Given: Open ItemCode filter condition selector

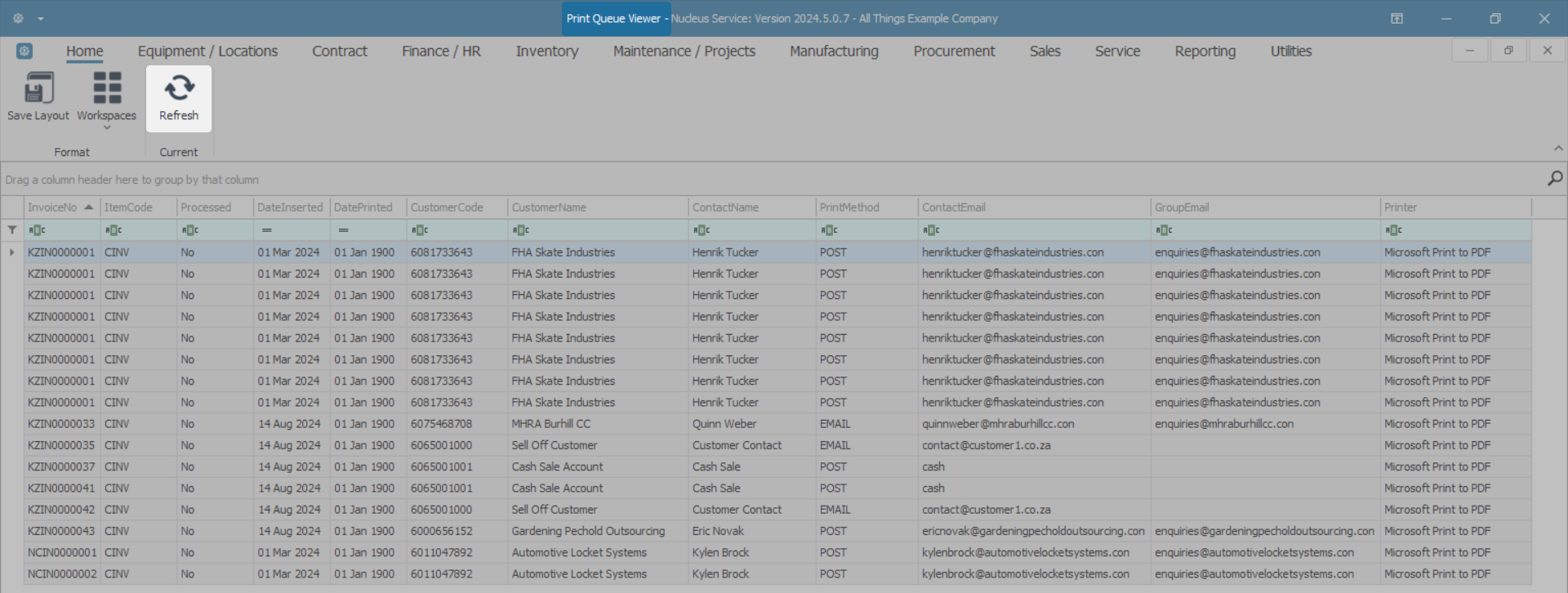Looking at the screenshot, I should point(114,230).
